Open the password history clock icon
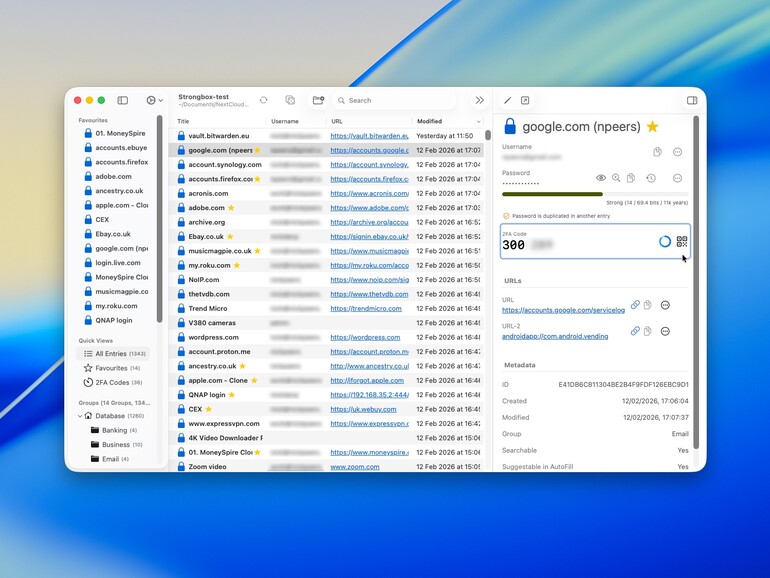 tap(651, 178)
